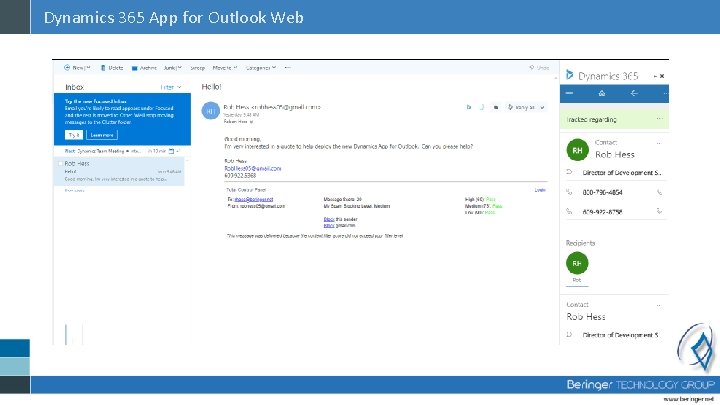Click the Reply all button

(x=521, y=107)
